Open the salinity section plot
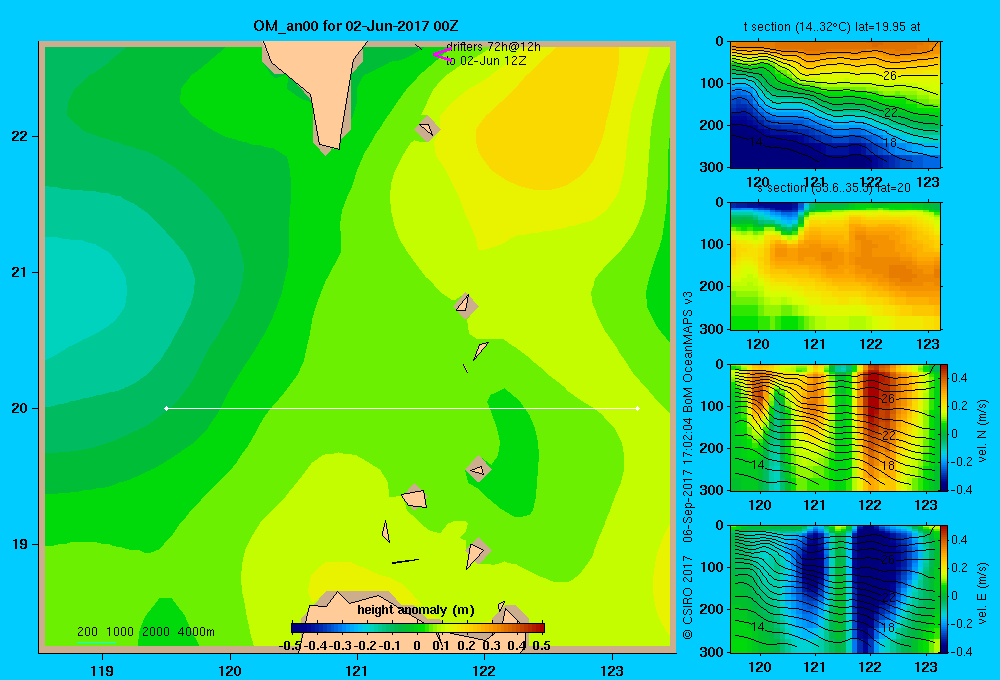This screenshot has height=680, width=1000. pos(835,266)
